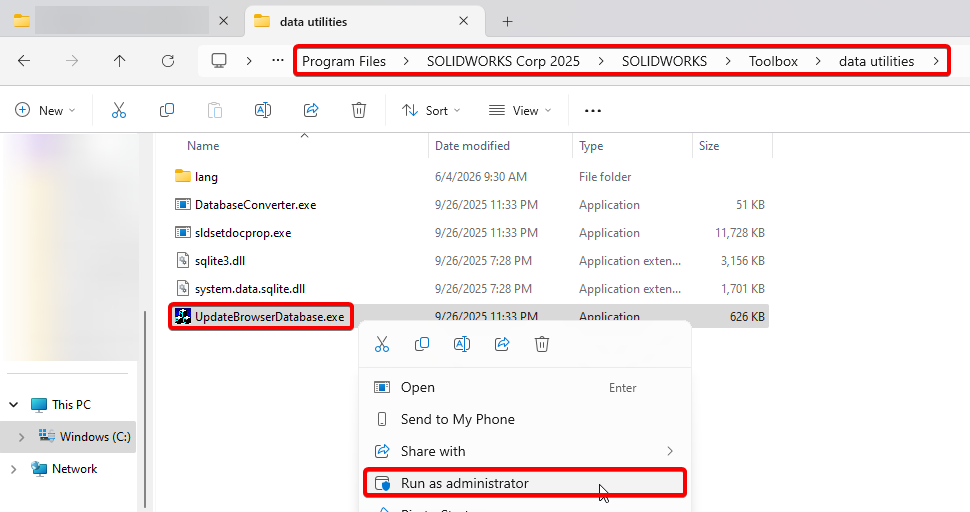
Task: Open Share with submenu arrow
Action: coord(670,451)
